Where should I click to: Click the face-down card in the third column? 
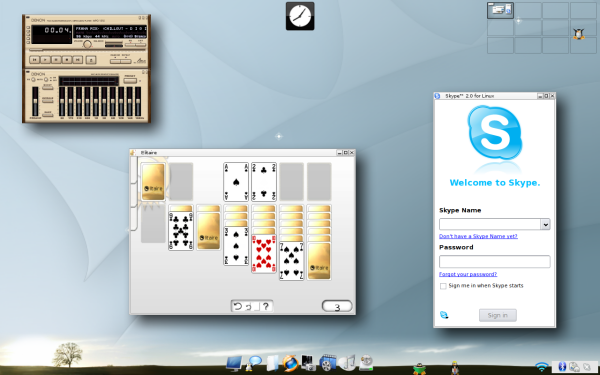pyautogui.click(x=209, y=231)
